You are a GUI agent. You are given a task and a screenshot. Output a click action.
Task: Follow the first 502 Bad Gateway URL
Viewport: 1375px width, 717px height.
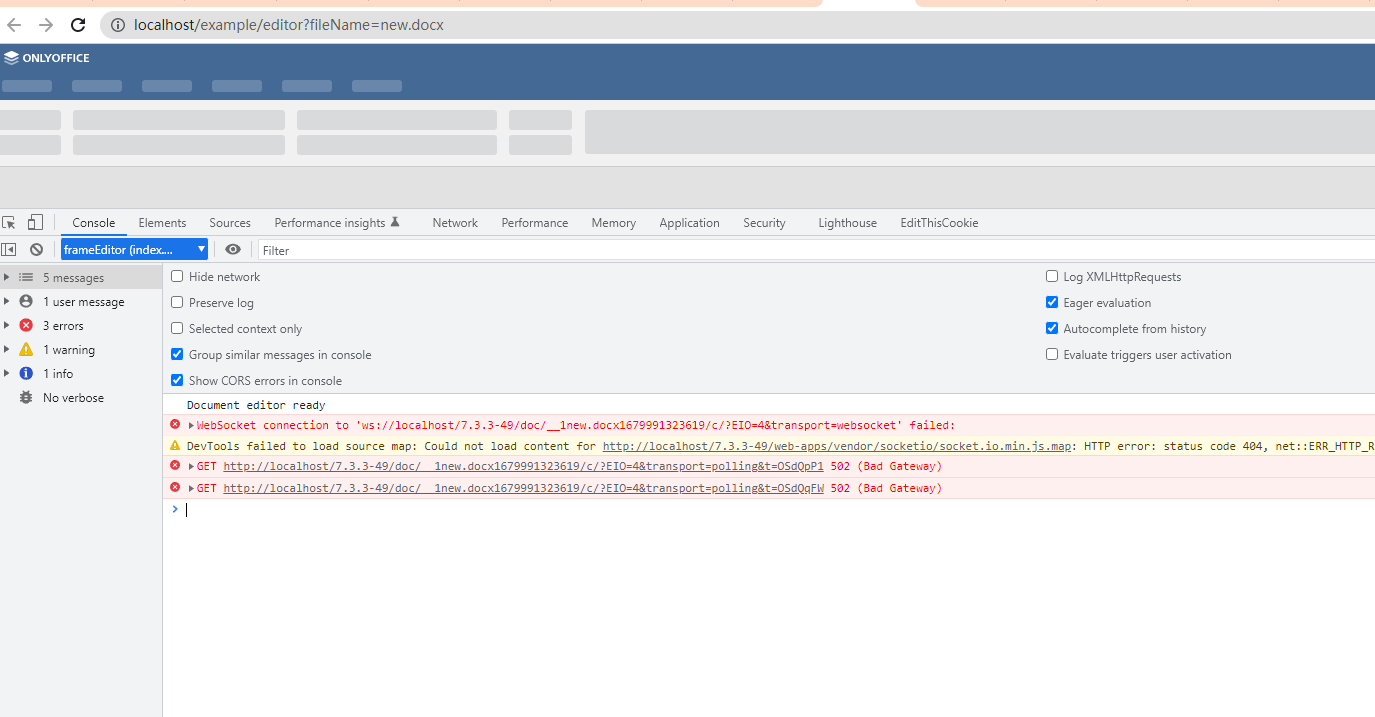click(523, 467)
